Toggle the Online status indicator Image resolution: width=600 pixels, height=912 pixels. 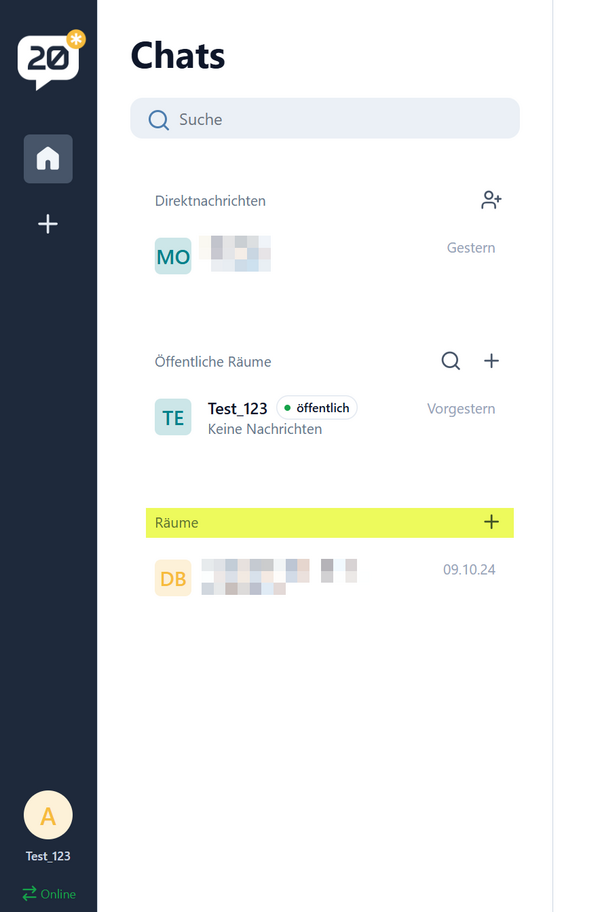[48, 893]
